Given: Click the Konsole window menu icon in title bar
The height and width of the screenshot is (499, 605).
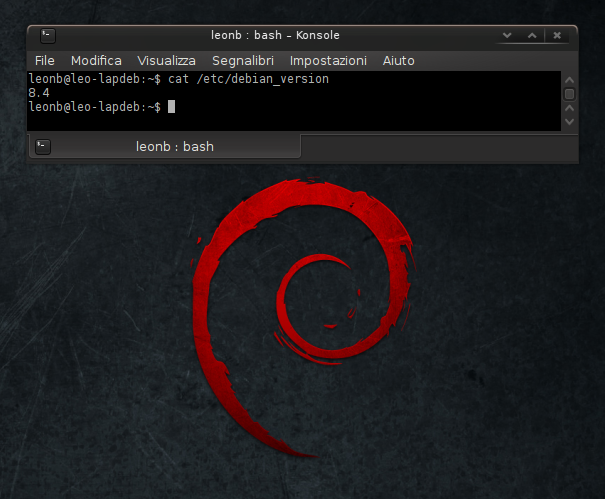Looking at the screenshot, I should pyautogui.click(x=47, y=35).
